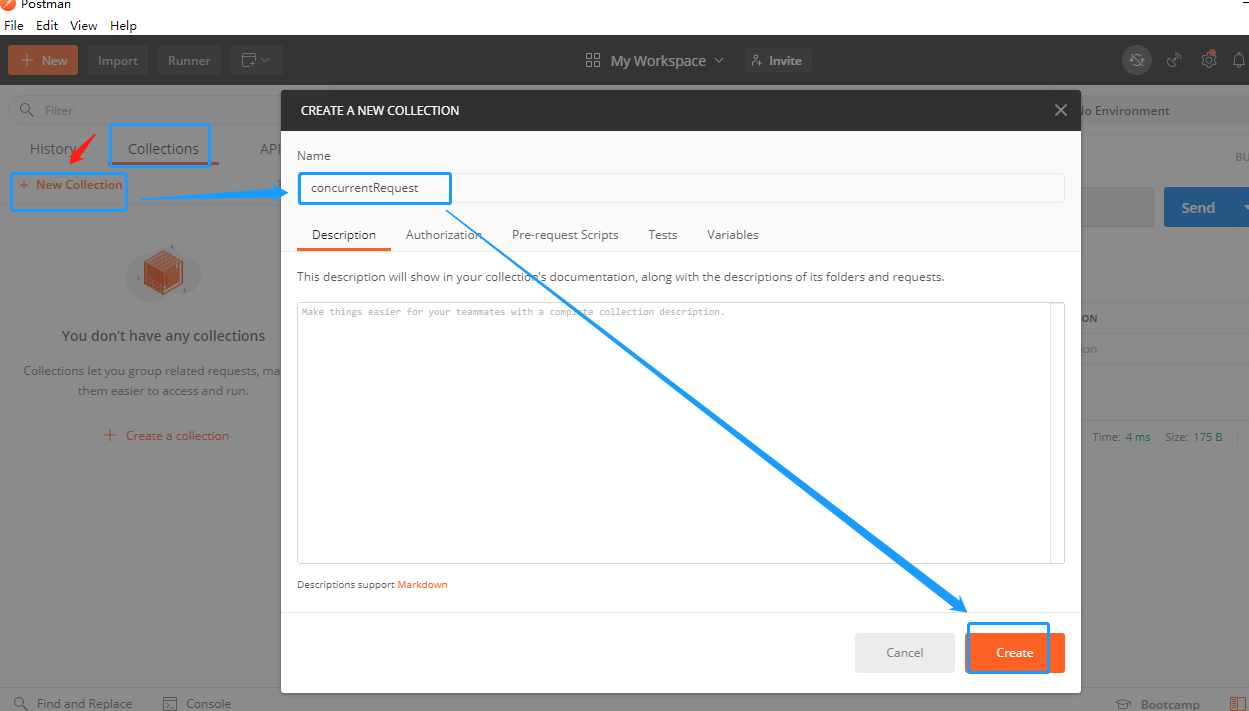Viewport: 1249px width, 711px height.
Task: Click the new window icon in toolbar
Action: click(x=249, y=61)
